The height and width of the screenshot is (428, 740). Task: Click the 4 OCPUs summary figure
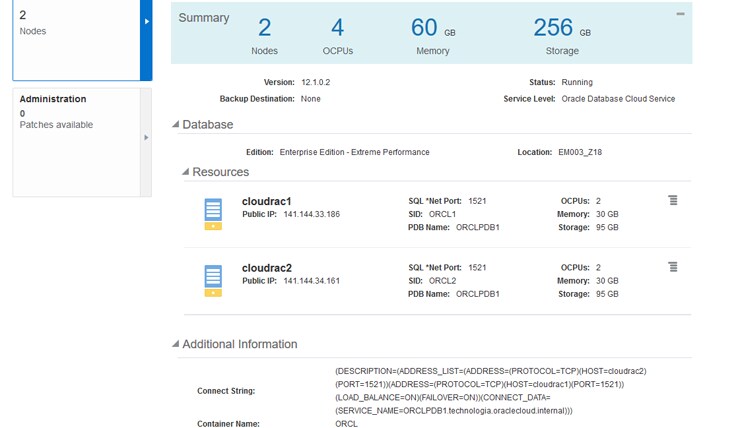point(337,28)
